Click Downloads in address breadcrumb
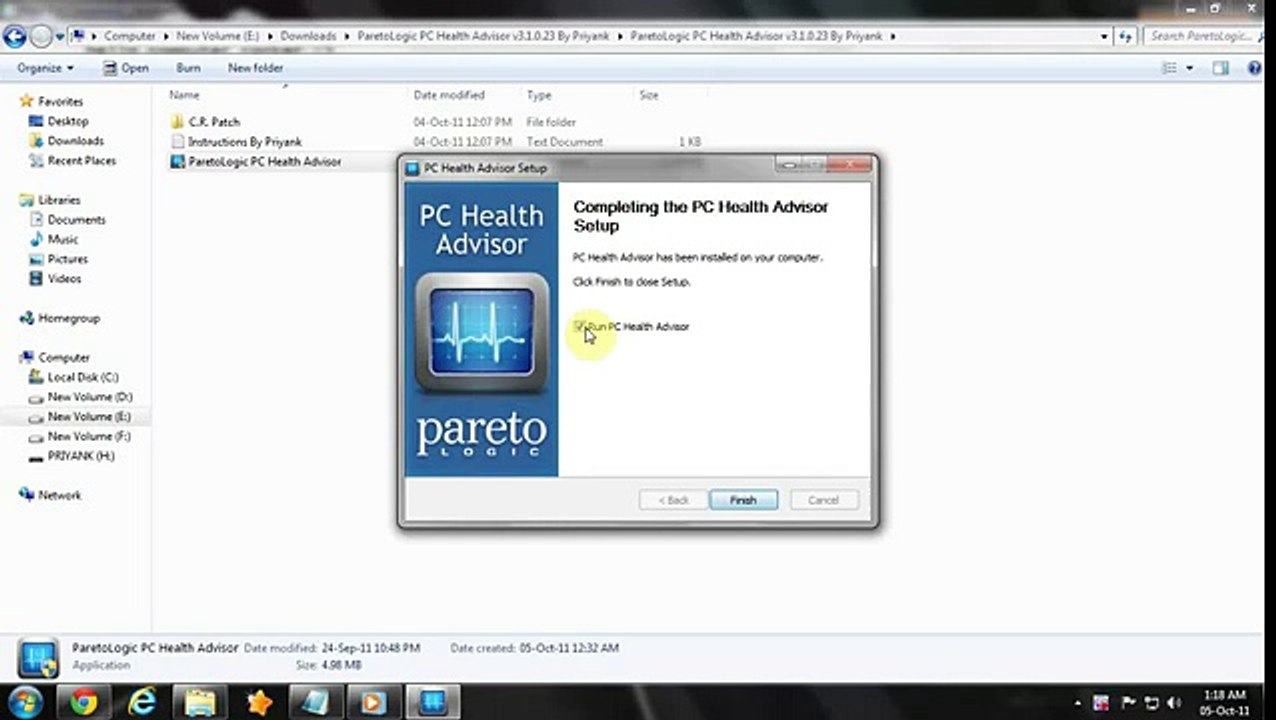This screenshot has width=1276, height=720. coord(308,36)
